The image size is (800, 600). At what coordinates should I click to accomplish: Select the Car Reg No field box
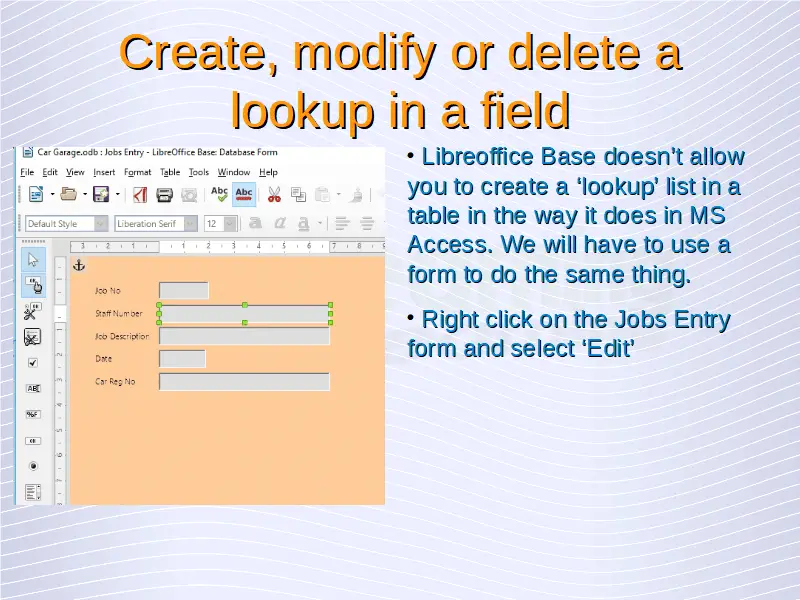point(244,382)
